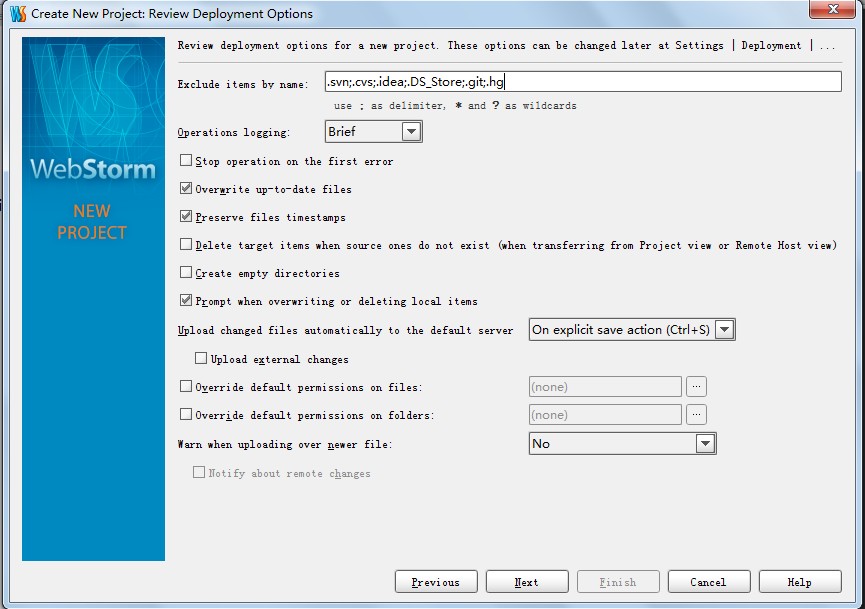Open Warn when uploading over newer file dropdown
This screenshot has width=865, height=609.
click(x=622, y=444)
